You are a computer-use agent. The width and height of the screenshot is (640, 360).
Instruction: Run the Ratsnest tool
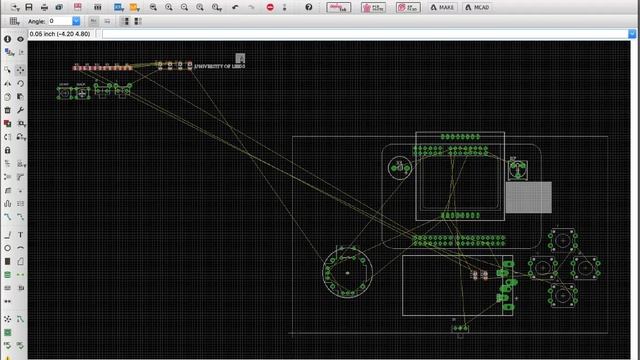(7, 319)
